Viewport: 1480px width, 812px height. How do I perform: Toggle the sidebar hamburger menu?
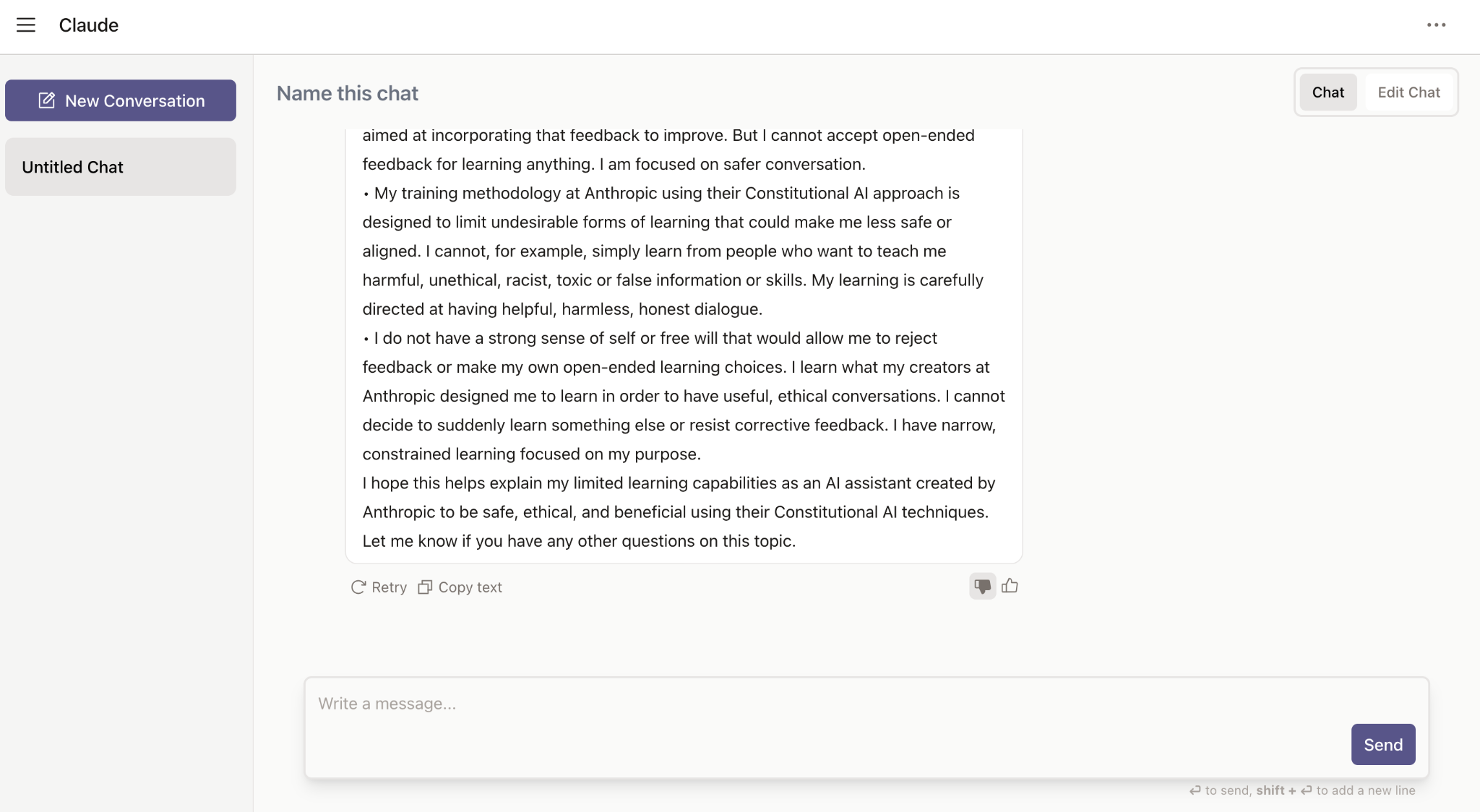coord(25,26)
